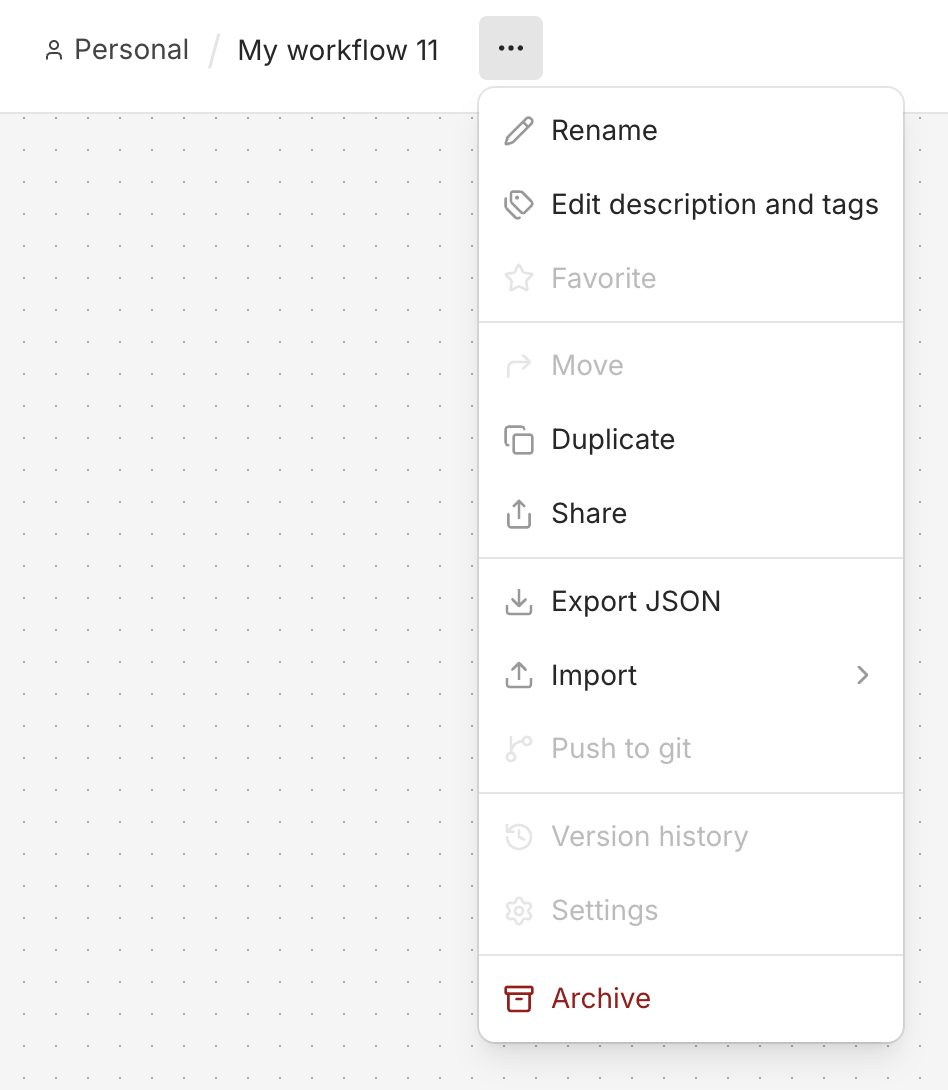The image size is (948, 1090).
Task: Click the gear icon beside Settings
Action: coord(518,910)
